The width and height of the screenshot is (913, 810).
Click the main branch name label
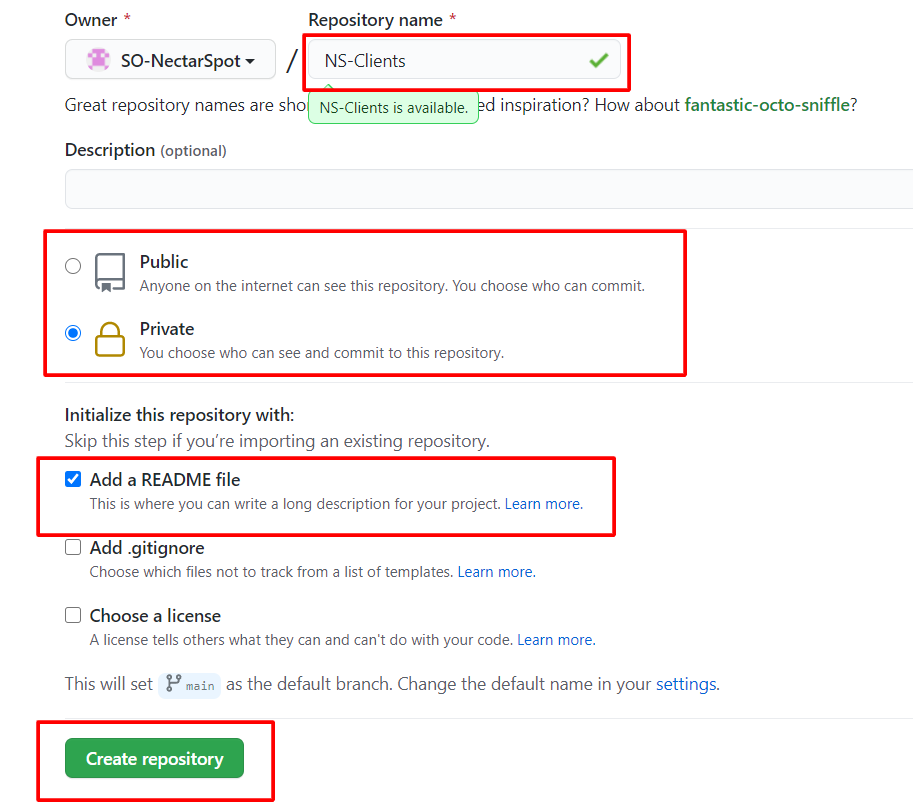(200, 686)
